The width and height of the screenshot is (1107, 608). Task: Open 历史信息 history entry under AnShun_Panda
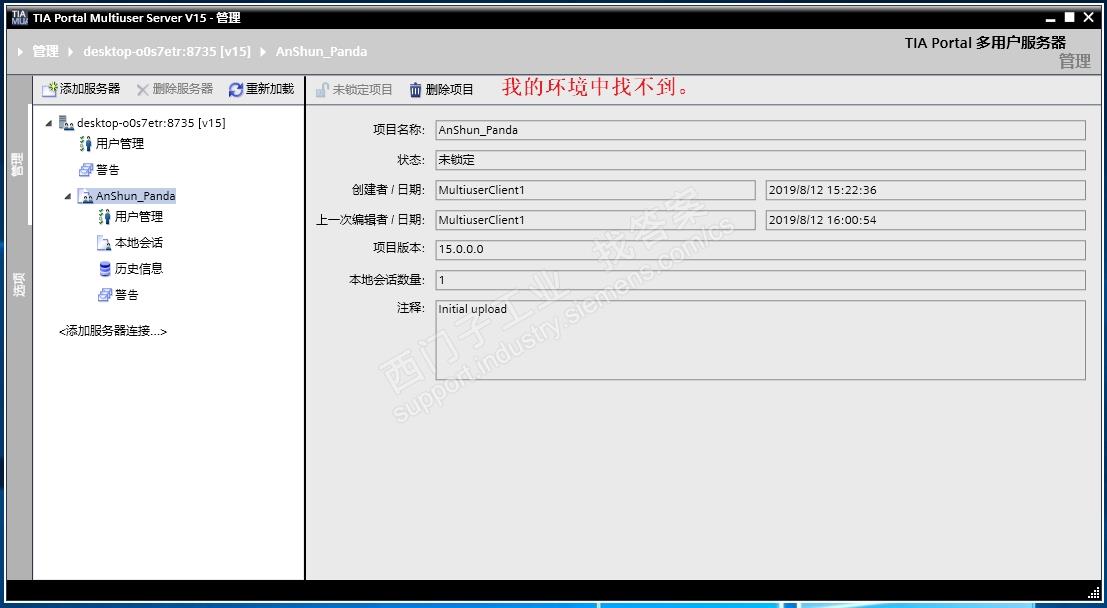(x=131, y=269)
